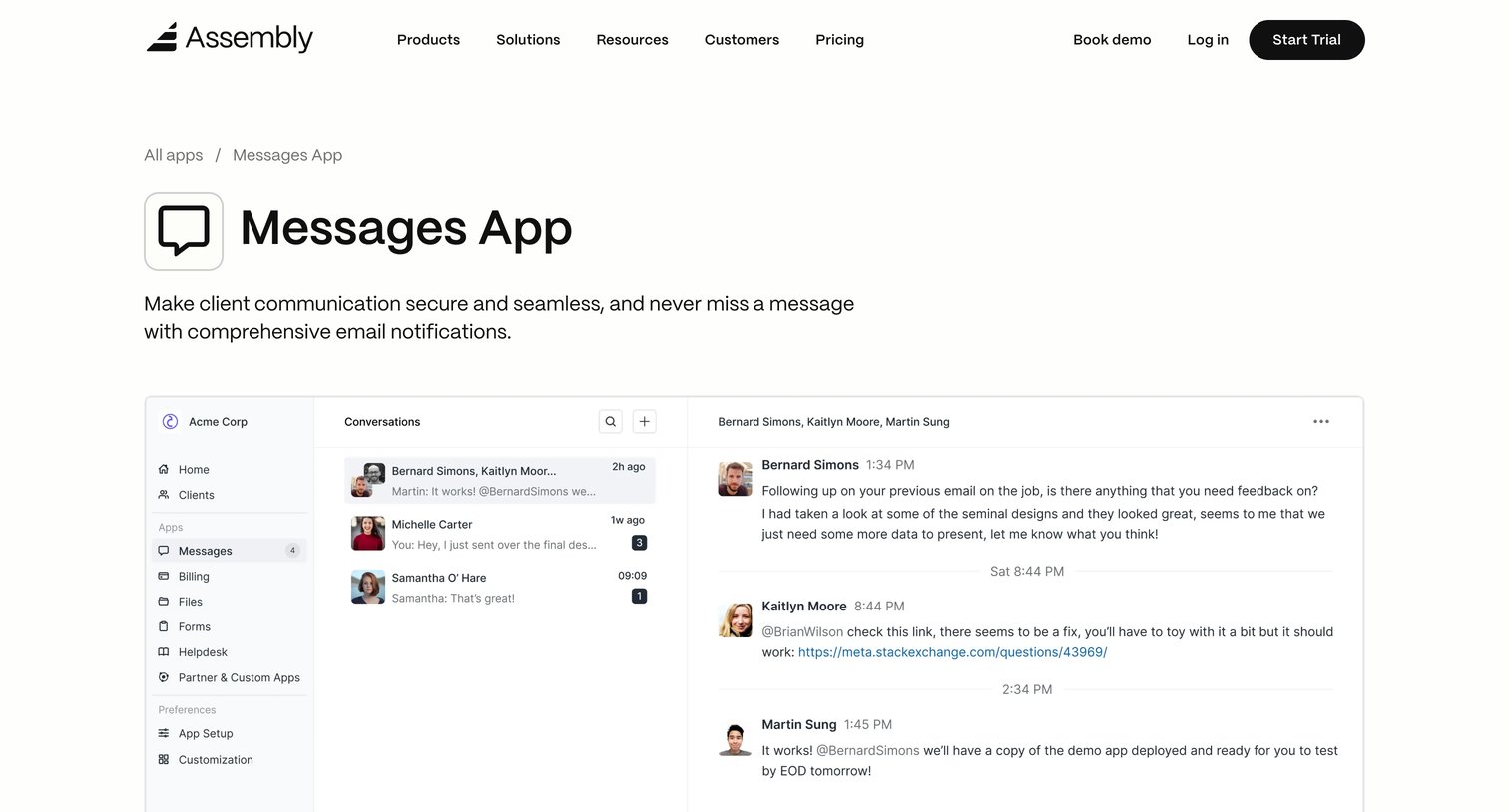This screenshot has height=812, width=1509.
Task: Open the Customers menu item
Action: [x=742, y=40]
